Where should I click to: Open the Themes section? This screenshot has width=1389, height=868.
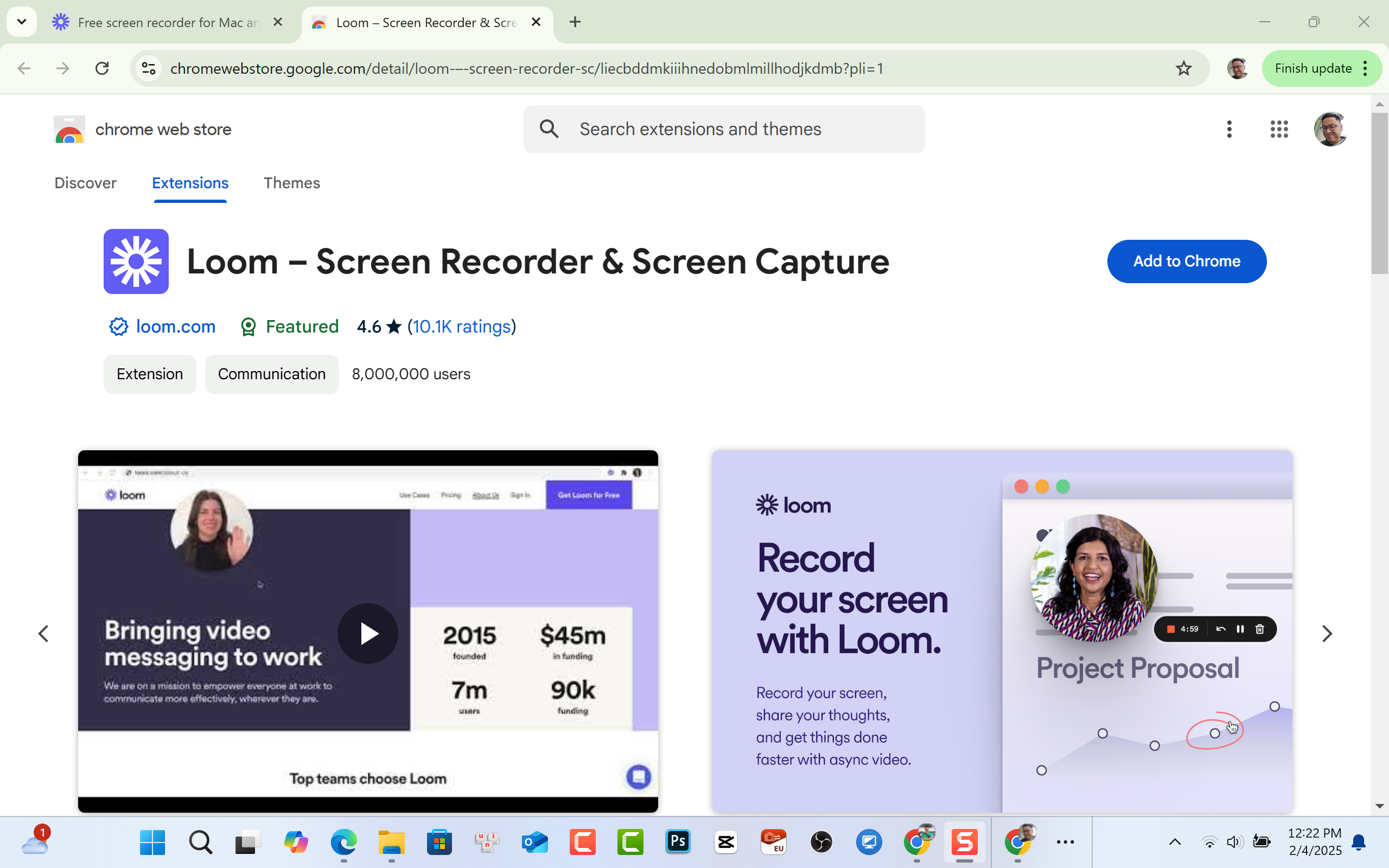point(291,183)
